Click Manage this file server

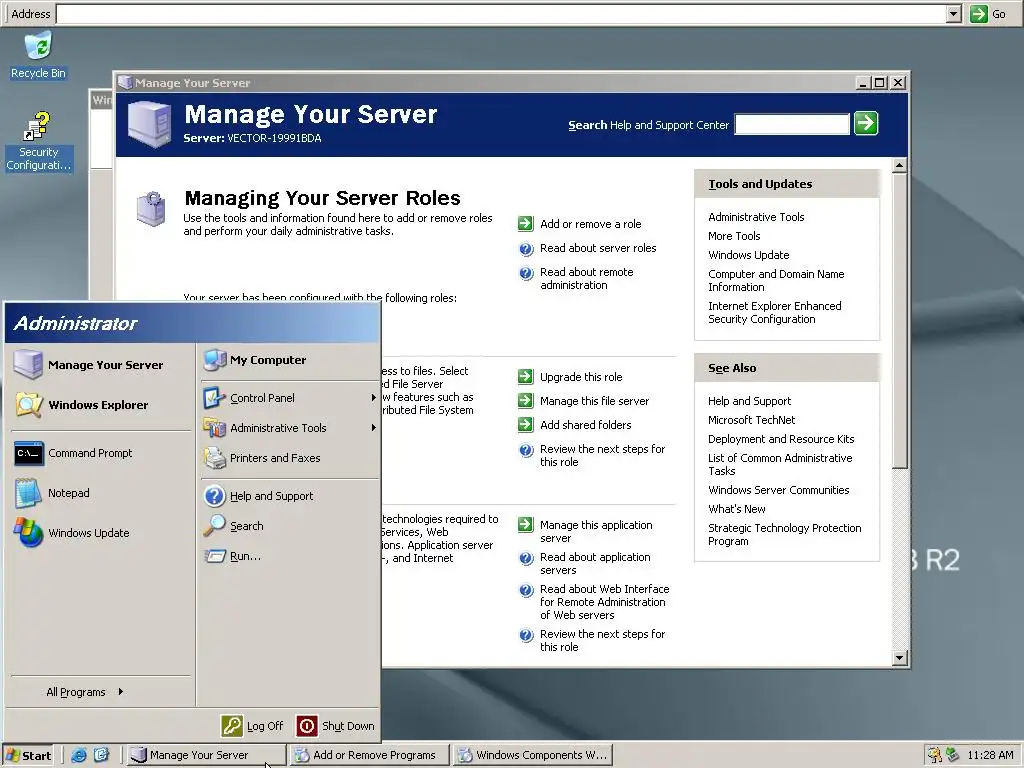pyautogui.click(x=594, y=401)
